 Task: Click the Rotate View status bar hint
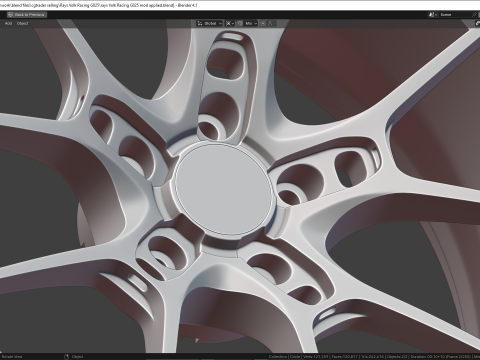coord(12,357)
